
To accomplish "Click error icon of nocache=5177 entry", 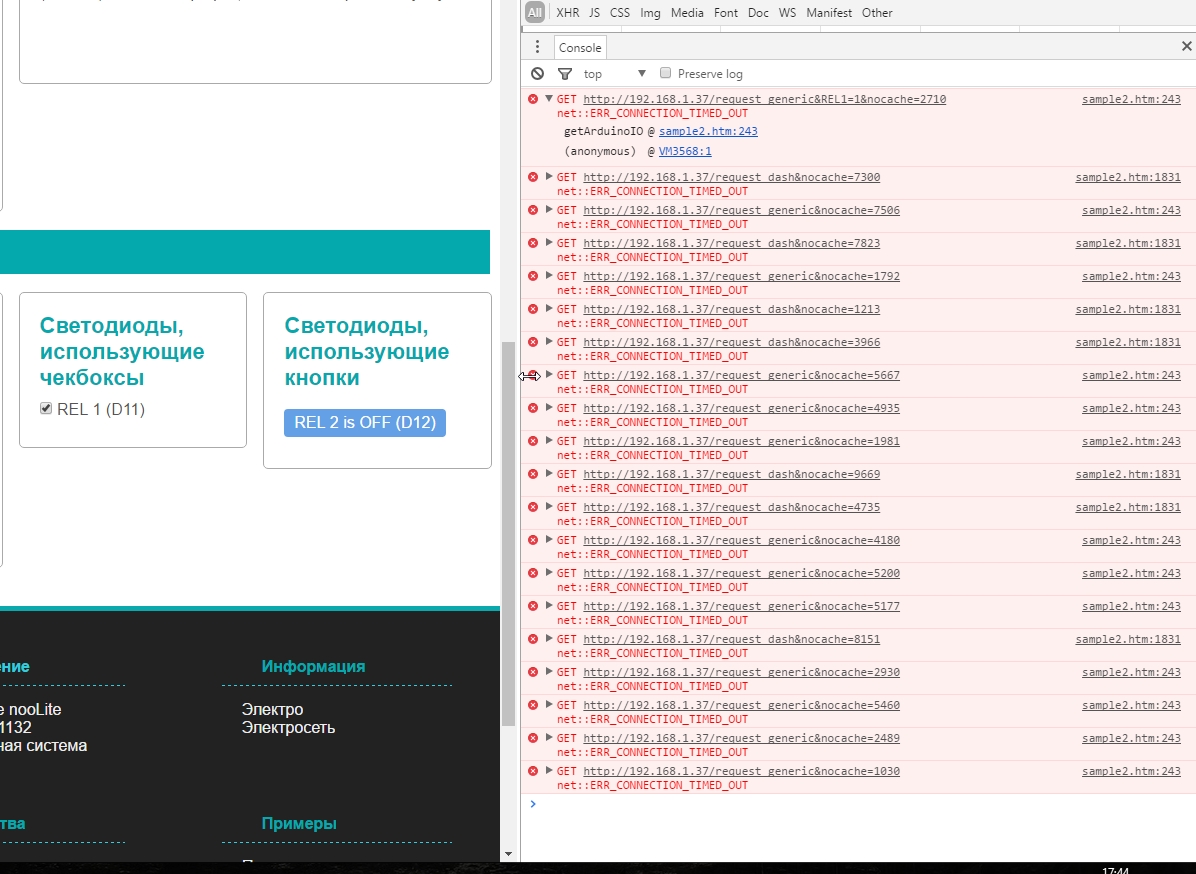I will [532, 606].
